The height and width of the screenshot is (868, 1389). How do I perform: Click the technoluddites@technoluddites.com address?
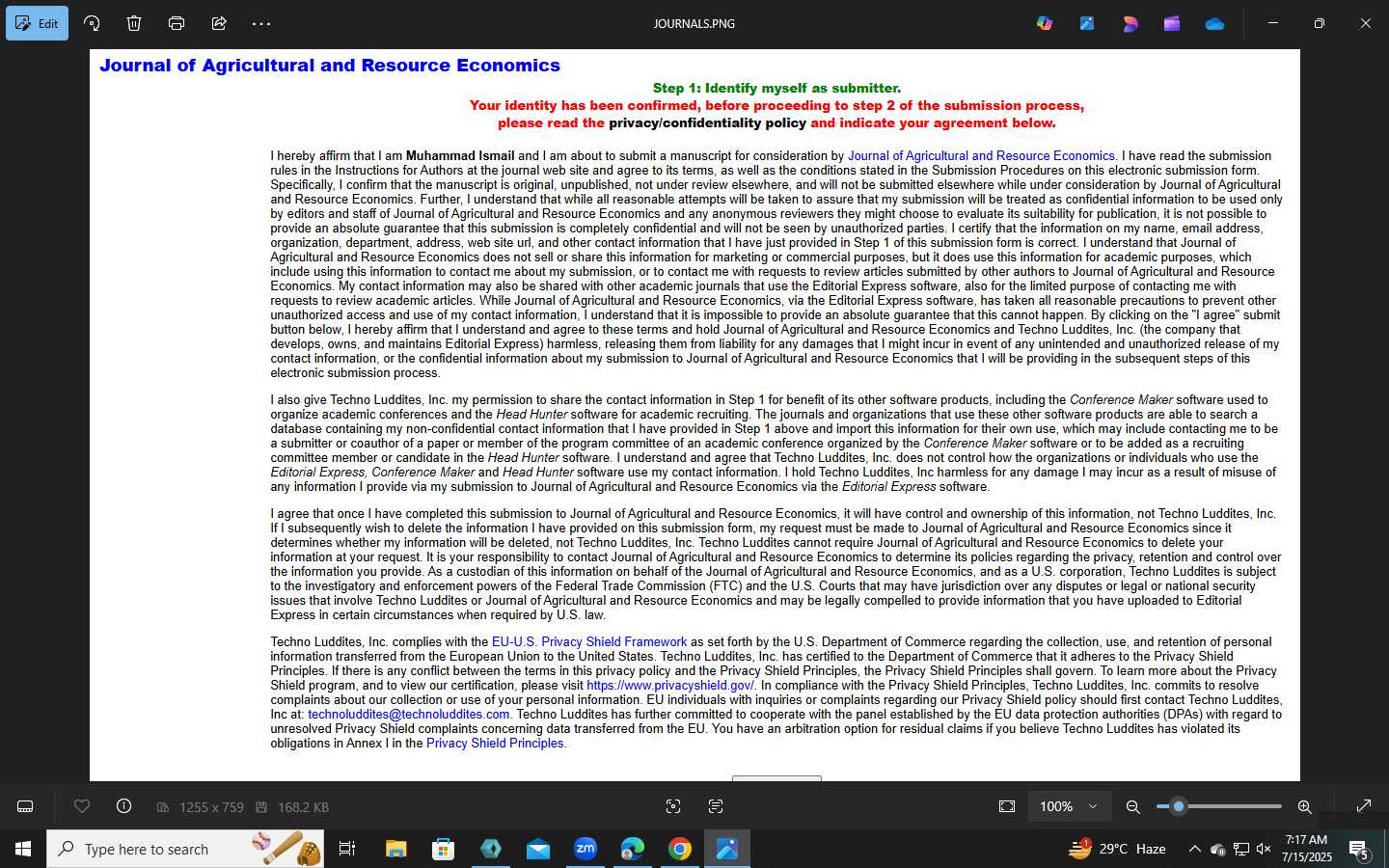click(408, 714)
